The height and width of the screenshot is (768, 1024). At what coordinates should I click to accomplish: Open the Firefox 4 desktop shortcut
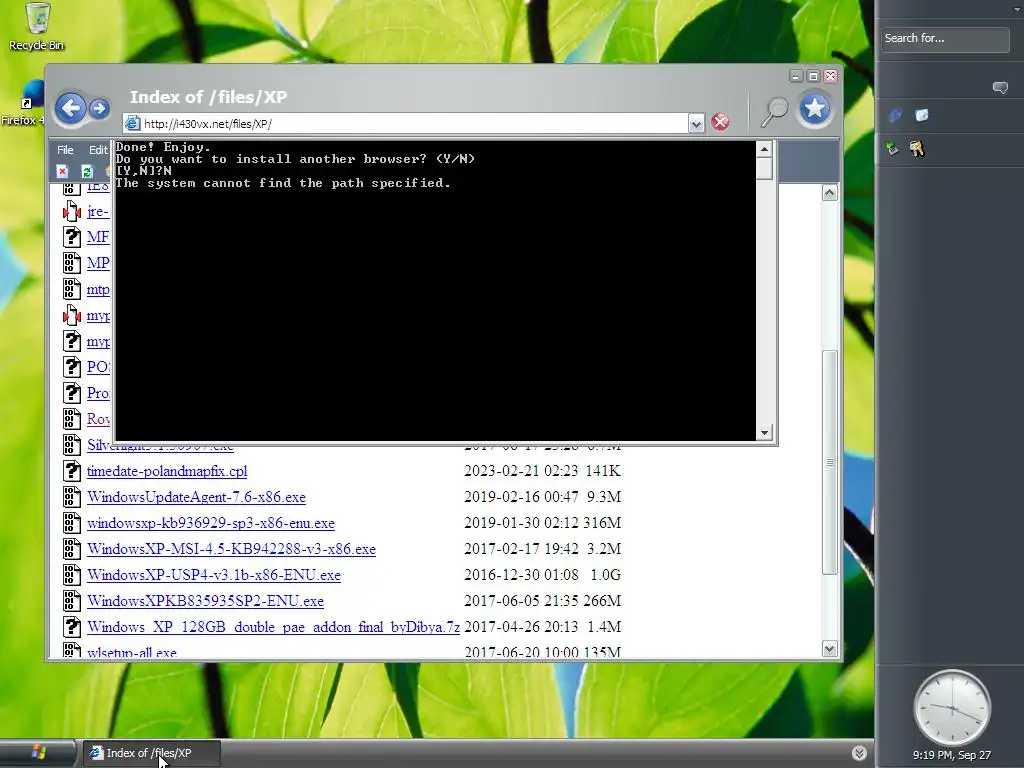tap(24, 103)
